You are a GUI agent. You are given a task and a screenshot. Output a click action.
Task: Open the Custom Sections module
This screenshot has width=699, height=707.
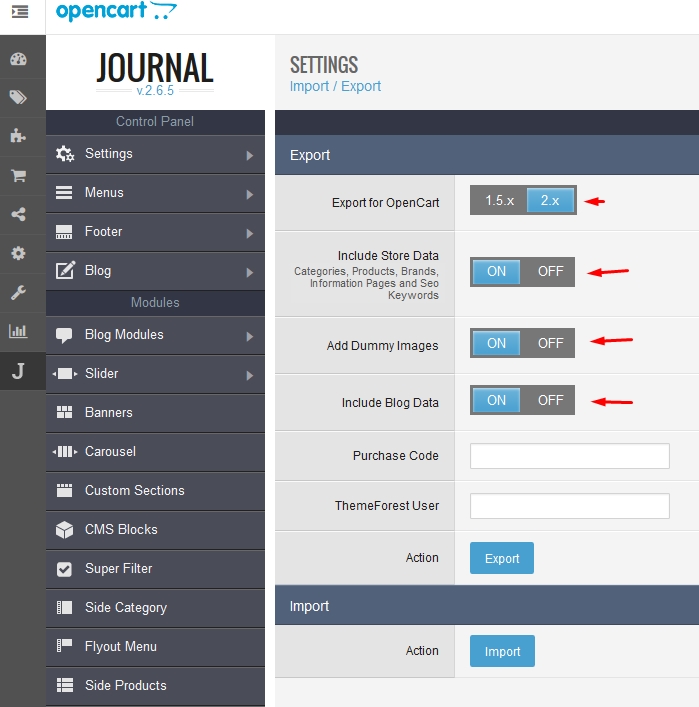point(155,491)
